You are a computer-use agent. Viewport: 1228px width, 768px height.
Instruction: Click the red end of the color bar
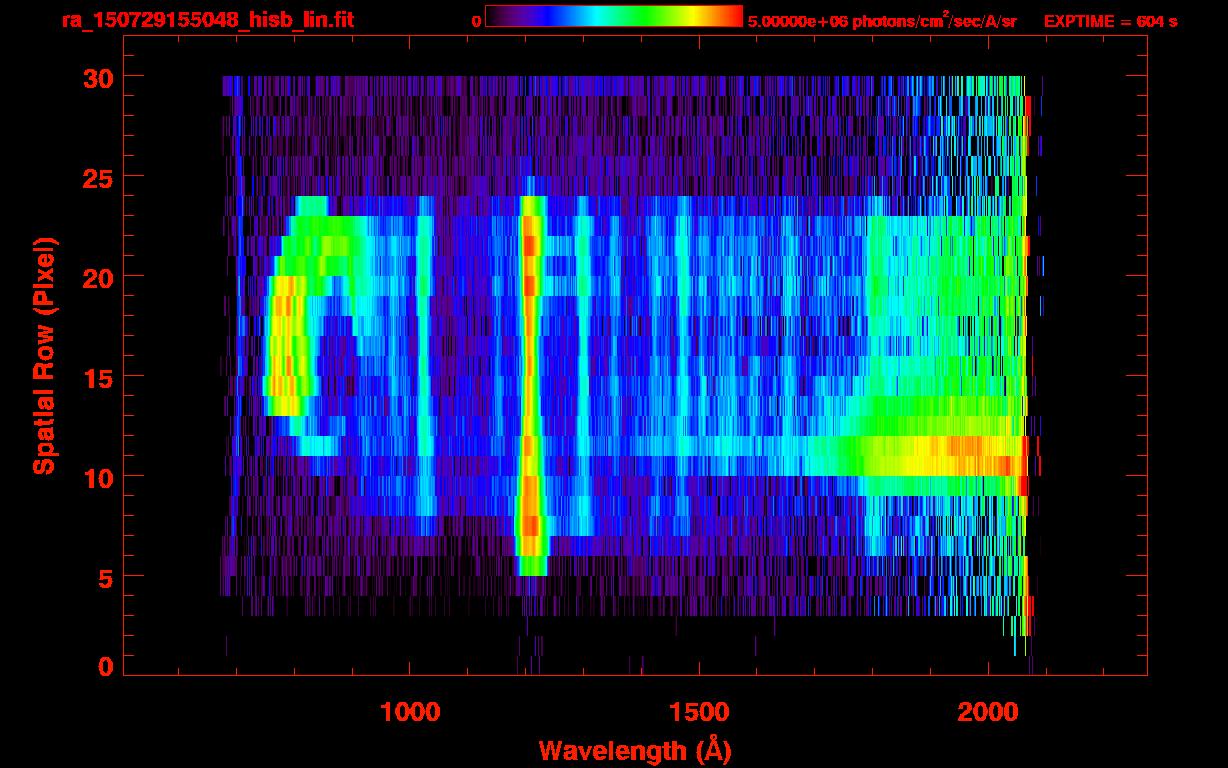point(732,16)
